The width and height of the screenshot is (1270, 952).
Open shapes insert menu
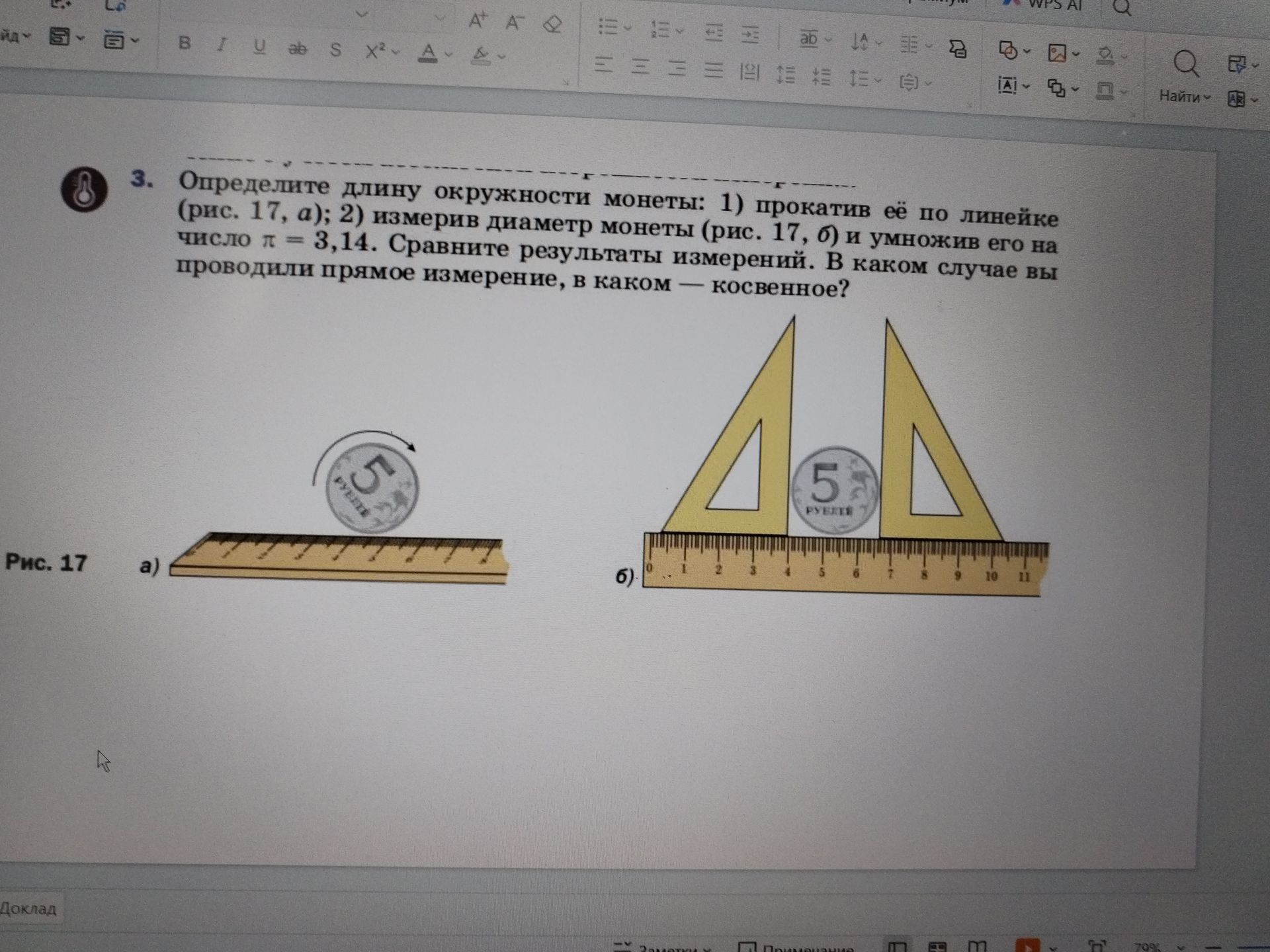[x=1008, y=50]
